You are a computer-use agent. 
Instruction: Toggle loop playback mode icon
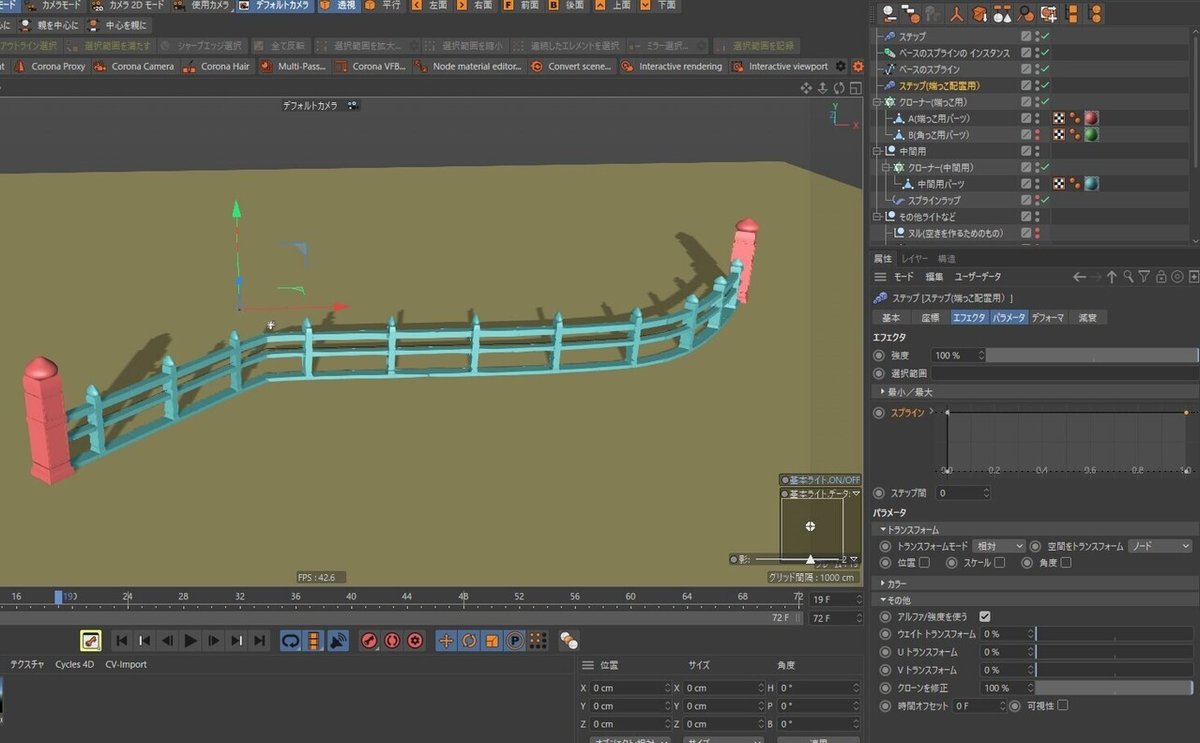click(x=291, y=640)
